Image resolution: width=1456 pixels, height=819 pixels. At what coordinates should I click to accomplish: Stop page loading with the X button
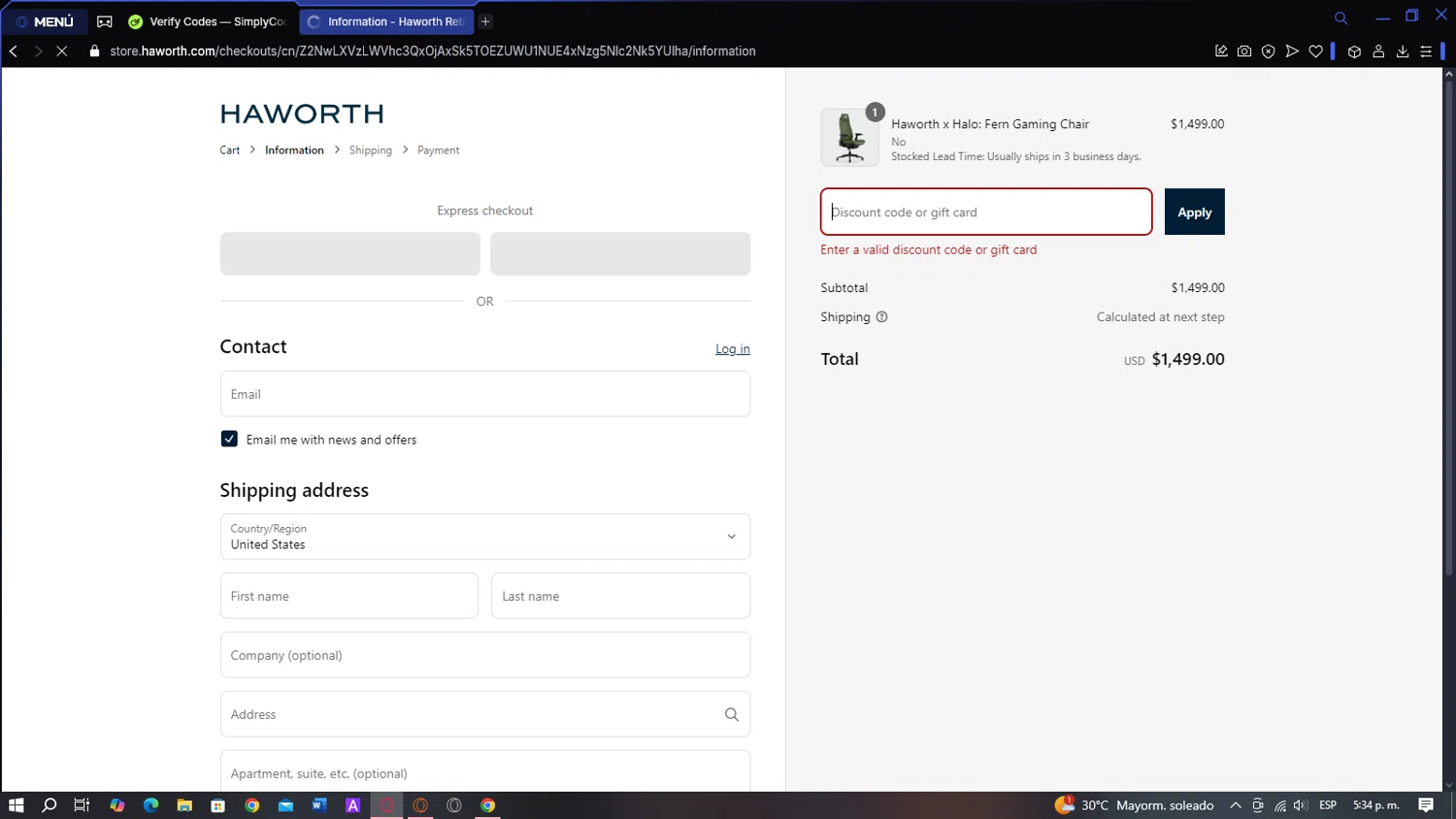coord(61,51)
